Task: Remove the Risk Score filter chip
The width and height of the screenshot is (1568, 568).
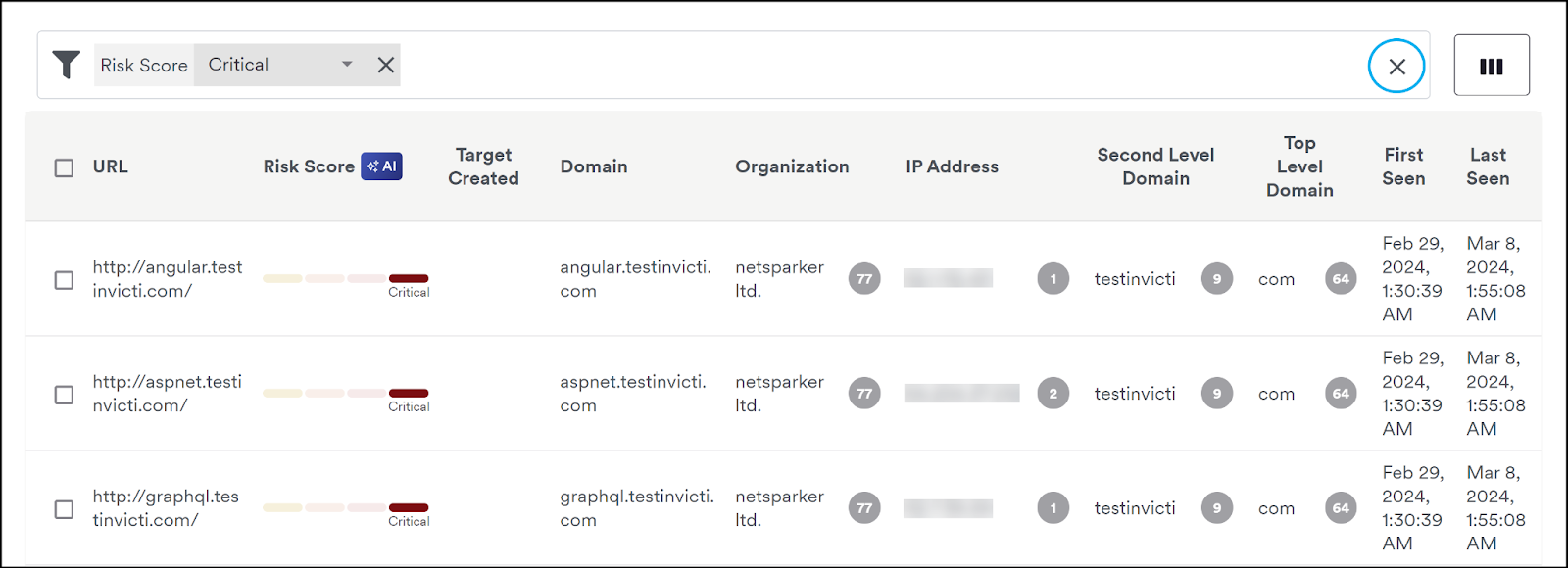Action: pyautogui.click(x=386, y=65)
